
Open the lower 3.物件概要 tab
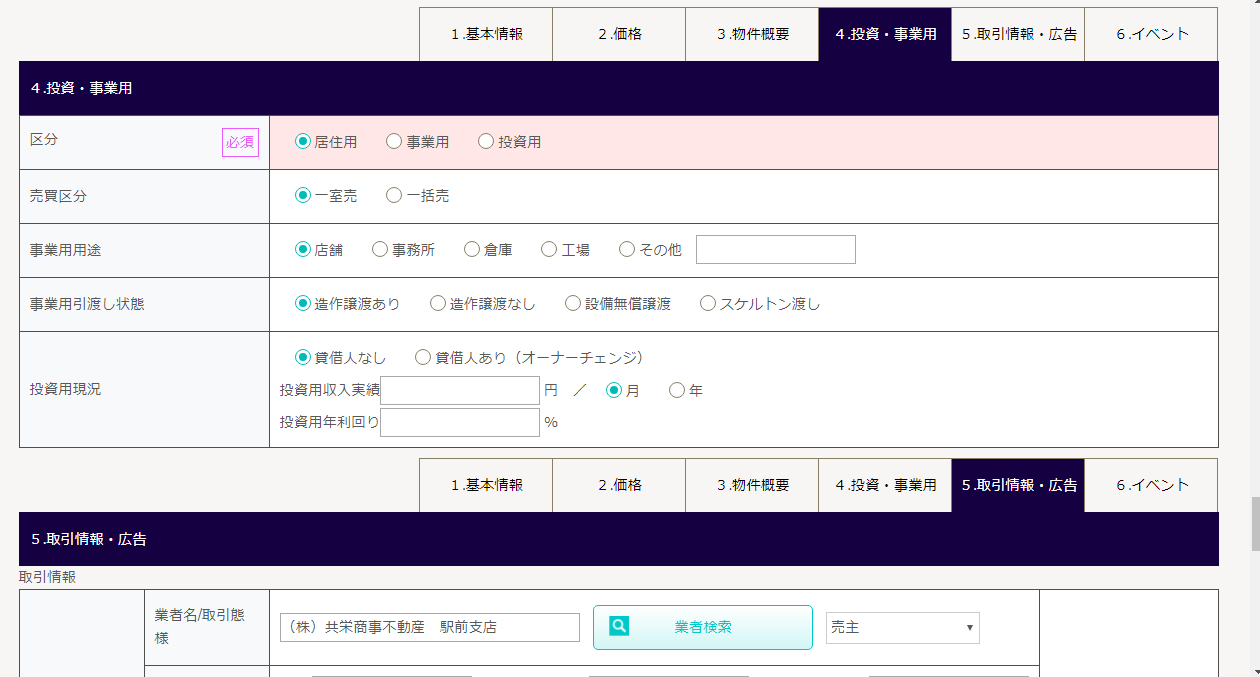(752, 485)
